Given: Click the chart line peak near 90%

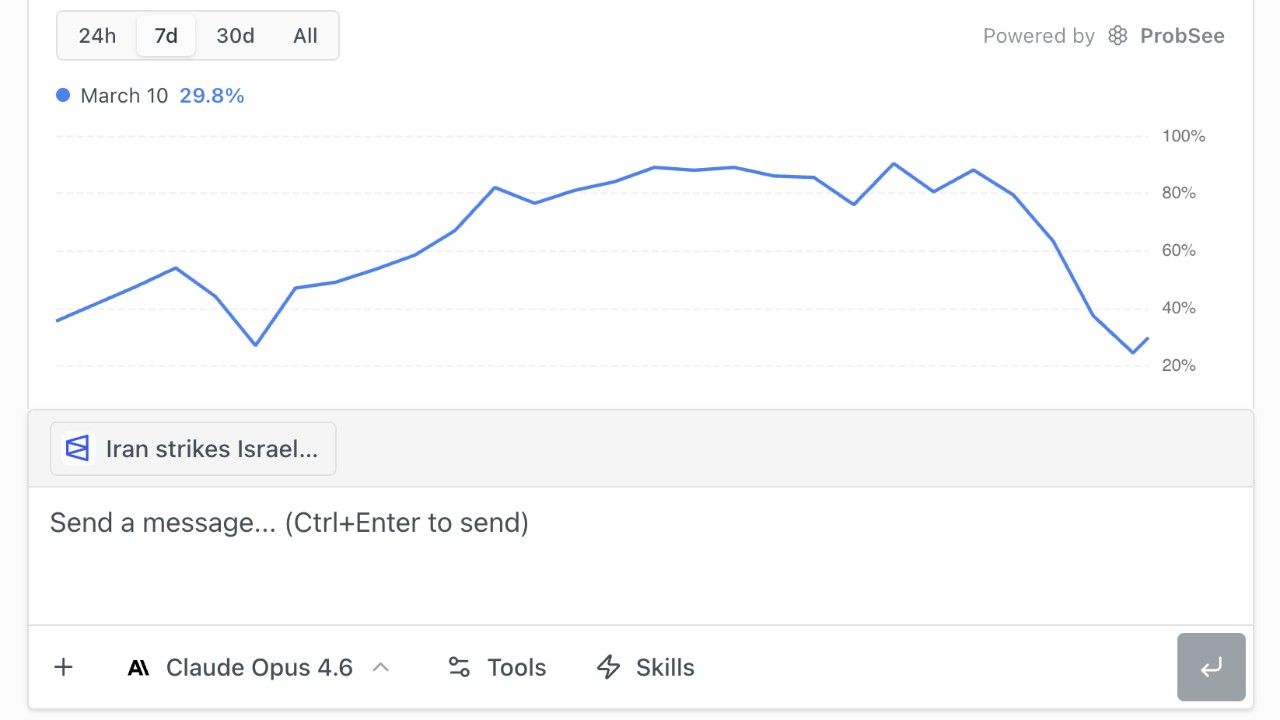Looking at the screenshot, I should coord(893,163).
